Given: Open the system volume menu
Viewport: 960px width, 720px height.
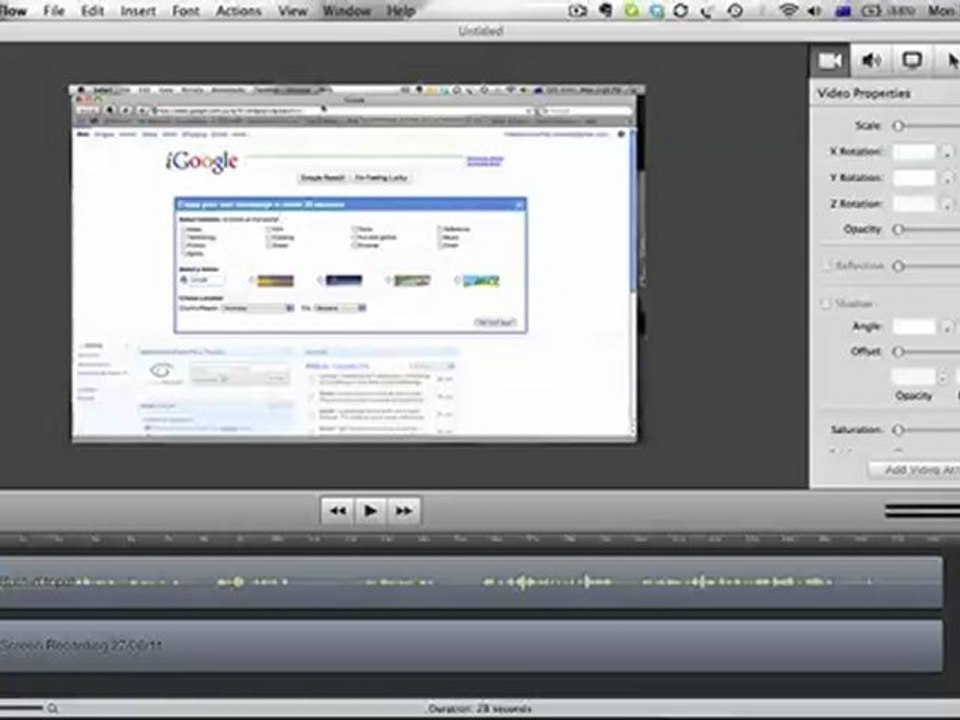Looking at the screenshot, I should [x=814, y=10].
